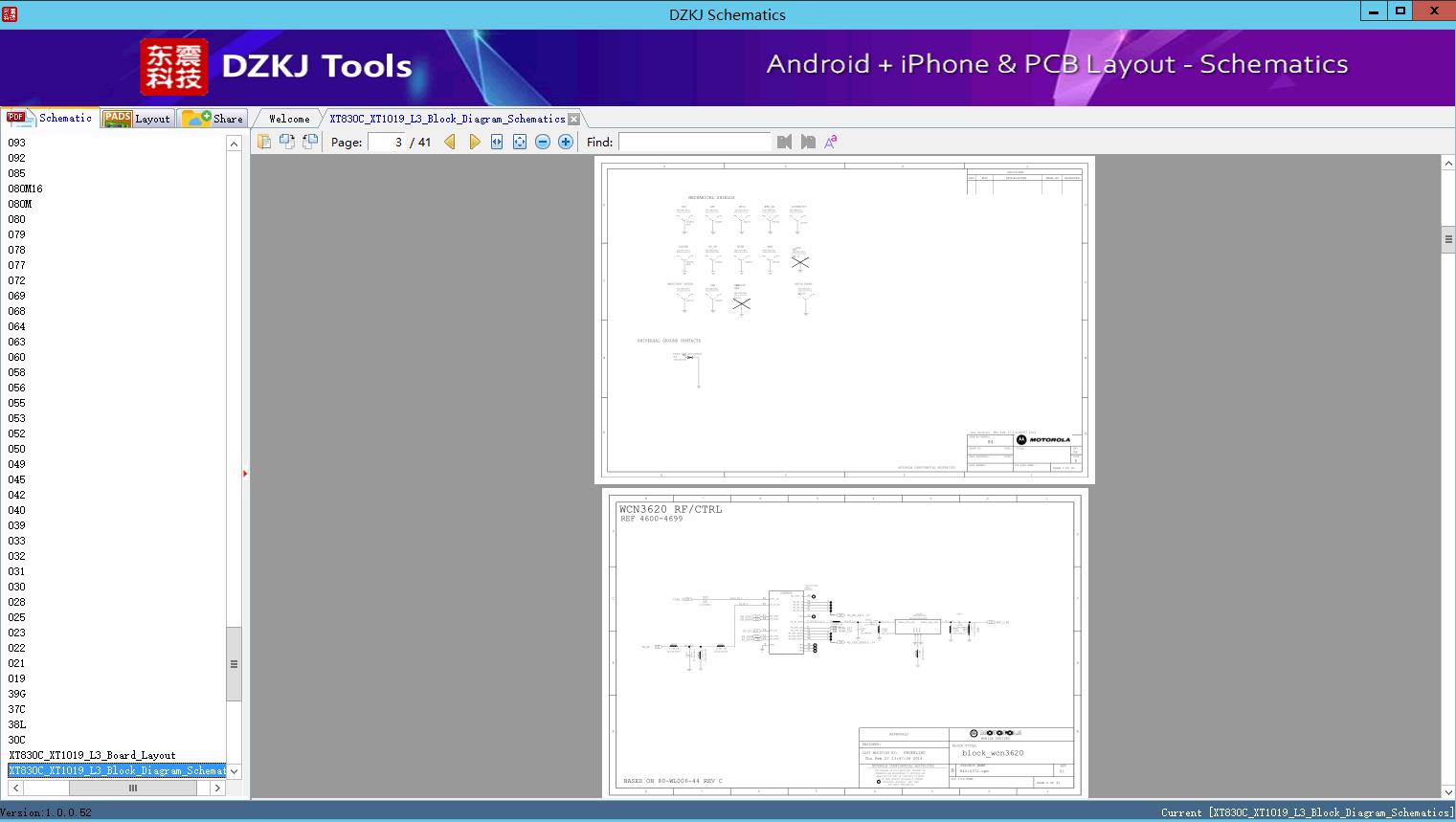Click the WCN3620 RF/CTRL schematic page
The image size is (1456, 822).
845,643
